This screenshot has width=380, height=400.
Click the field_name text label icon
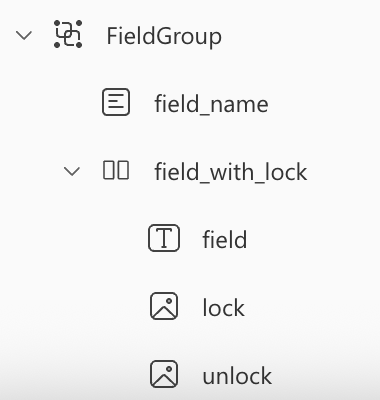[116, 102]
